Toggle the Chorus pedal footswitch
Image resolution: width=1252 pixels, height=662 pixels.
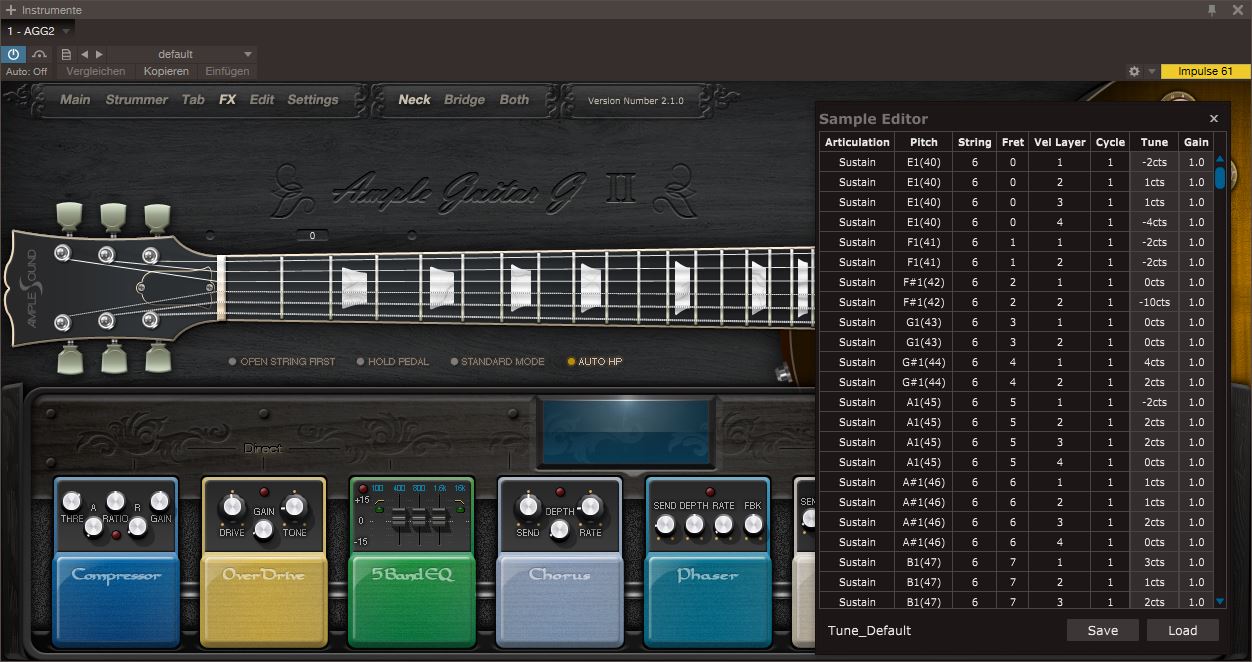(559, 600)
